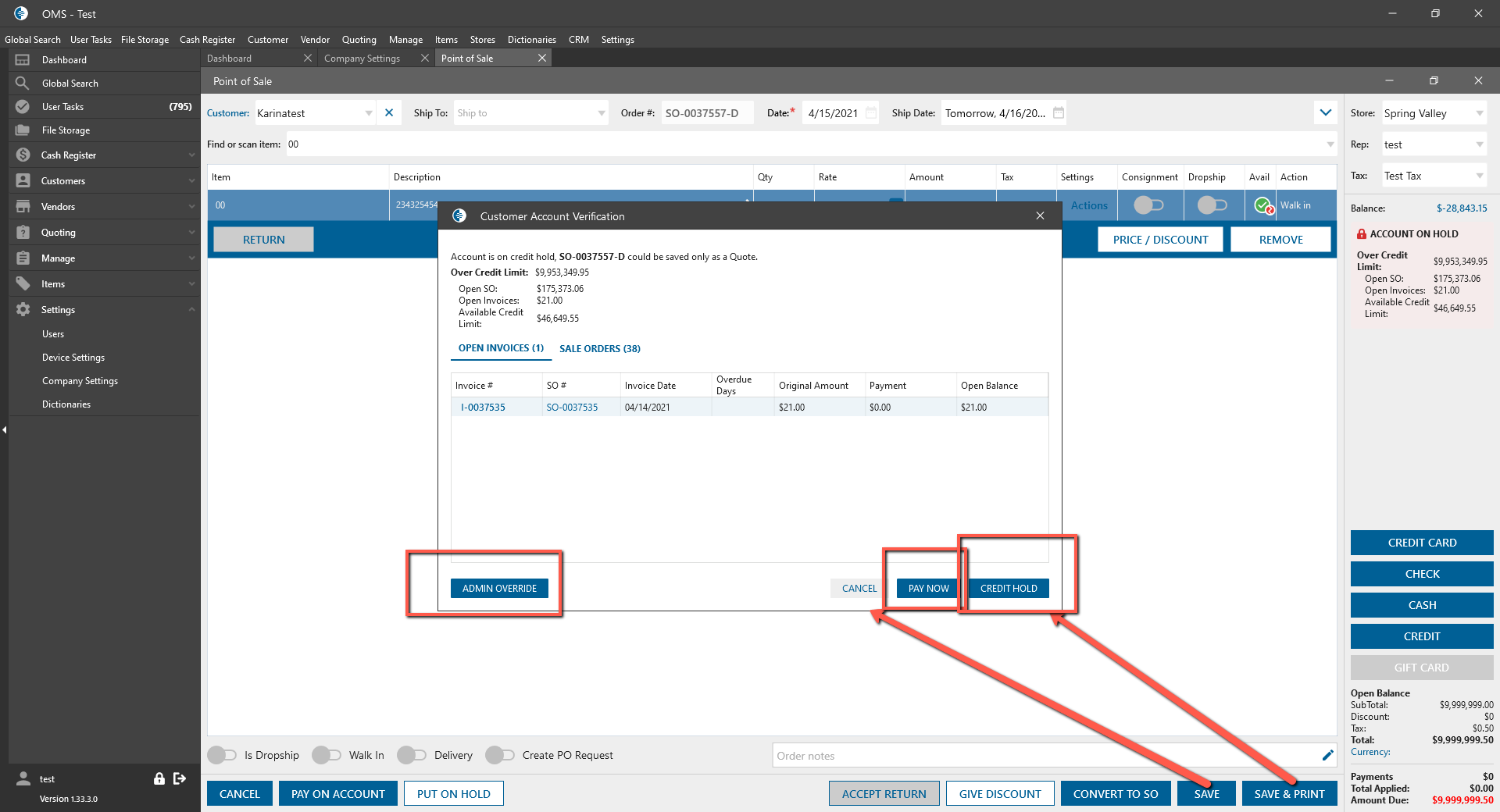Screen dimensions: 1500x812
Task: Open Dashboard from the sidebar icon
Action: point(23,60)
